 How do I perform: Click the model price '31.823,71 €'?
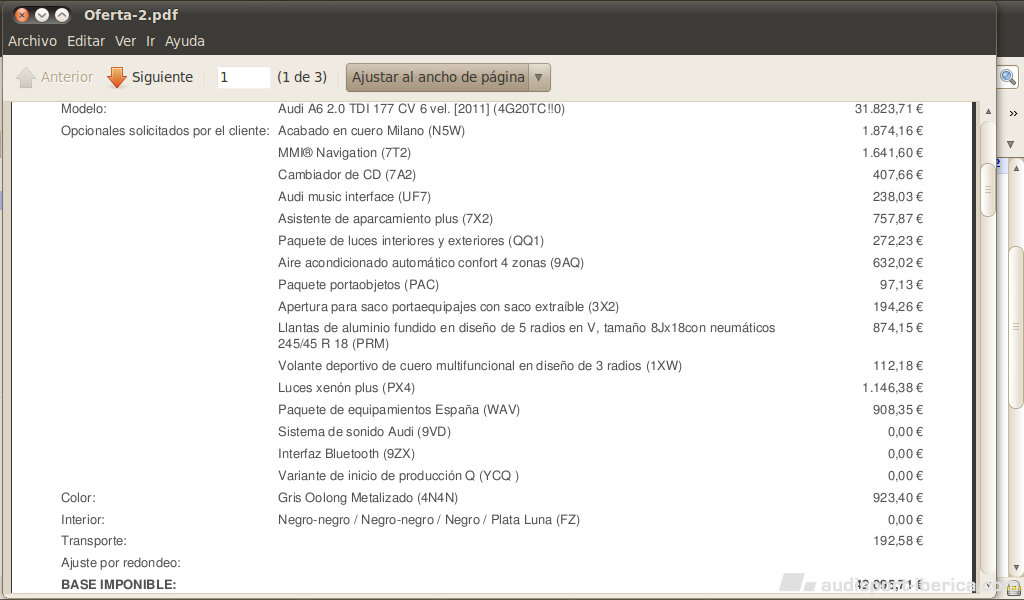[889, 109]
